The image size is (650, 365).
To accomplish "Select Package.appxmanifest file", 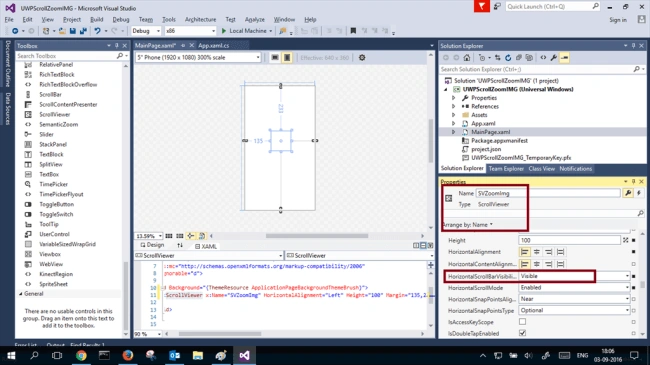I will [499, 141].
